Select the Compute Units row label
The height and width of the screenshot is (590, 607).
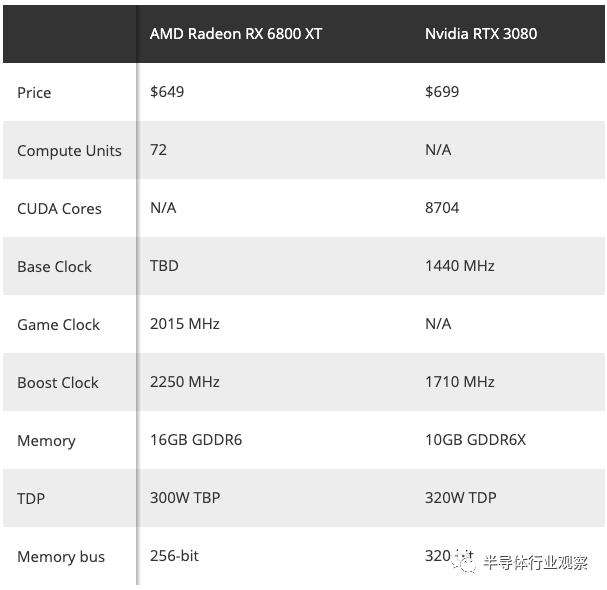click(69, 150)
